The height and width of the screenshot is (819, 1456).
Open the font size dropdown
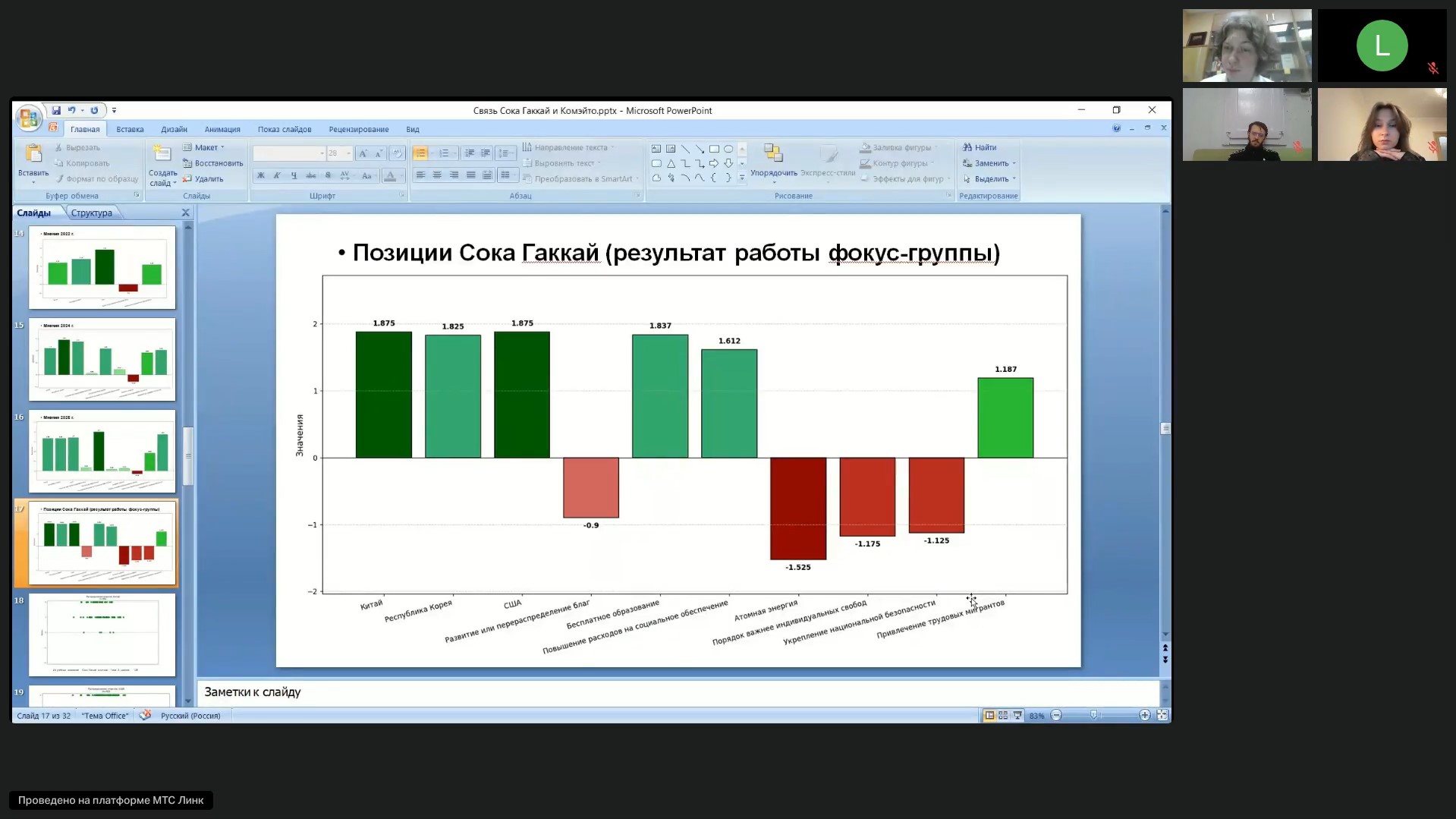click(348, 153)
